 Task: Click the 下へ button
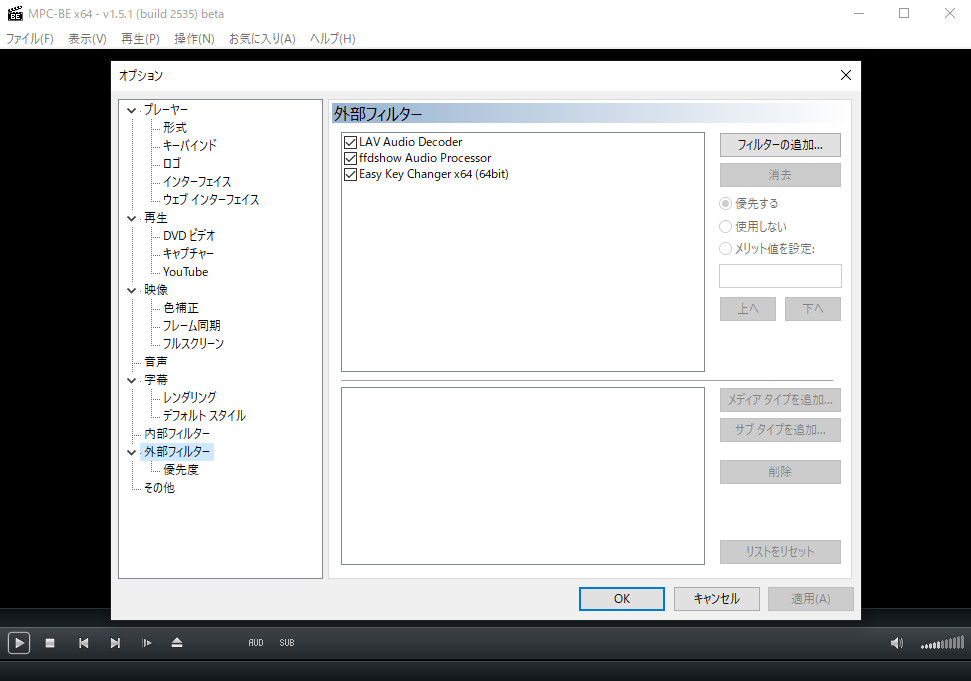click(813, 309)
